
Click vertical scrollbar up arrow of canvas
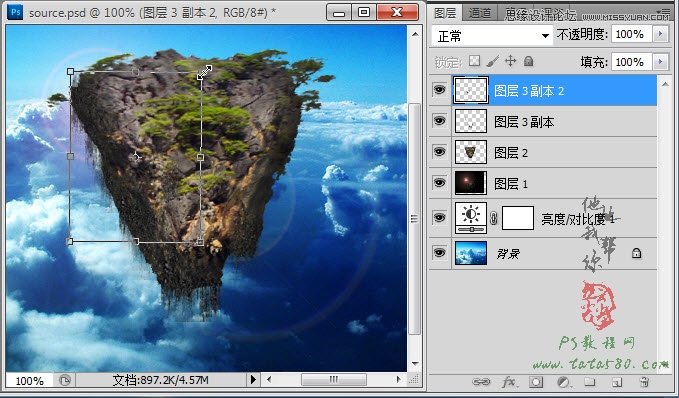coord(415,34)
